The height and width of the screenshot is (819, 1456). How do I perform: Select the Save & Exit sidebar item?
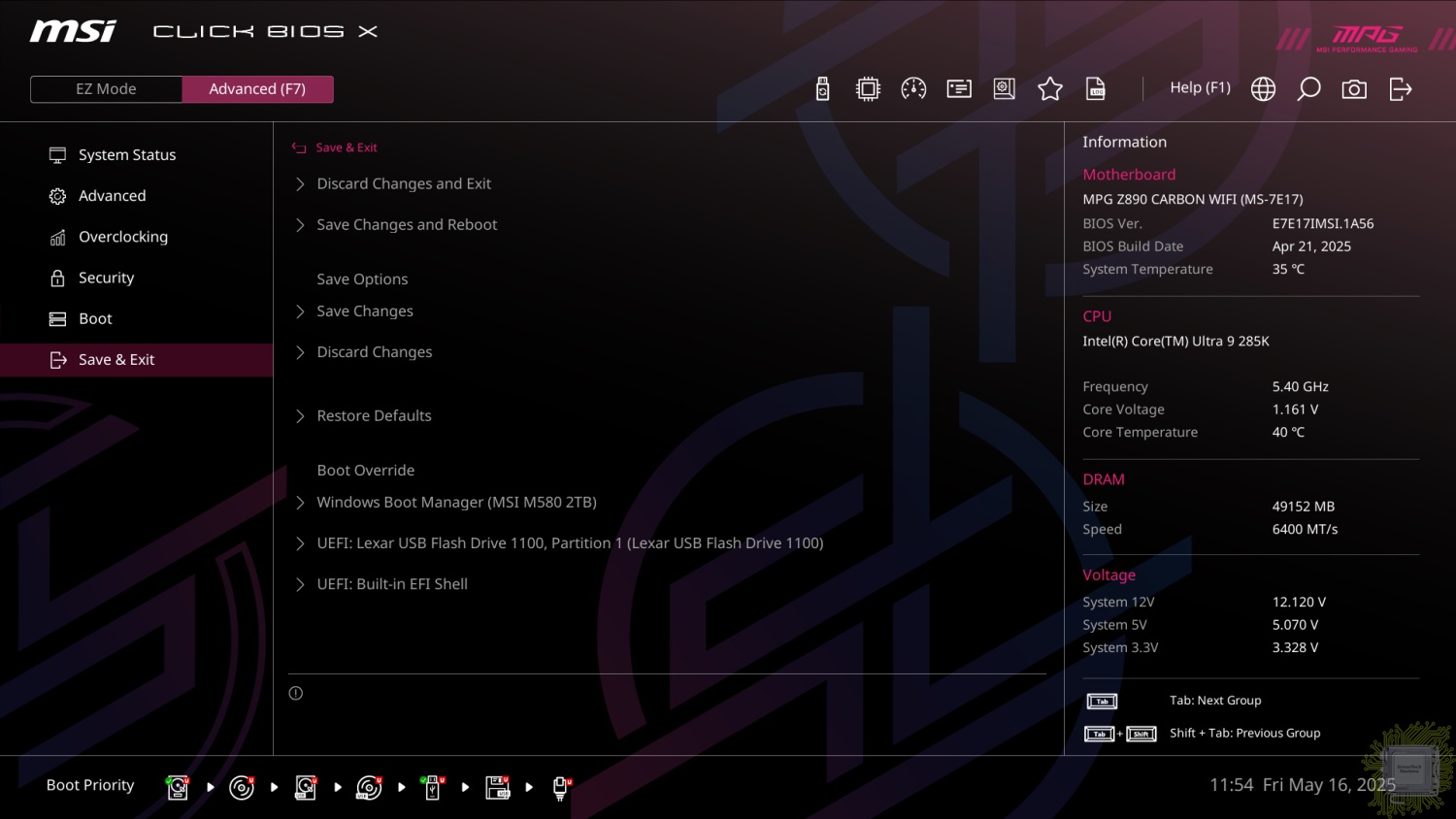click(136, 360)
